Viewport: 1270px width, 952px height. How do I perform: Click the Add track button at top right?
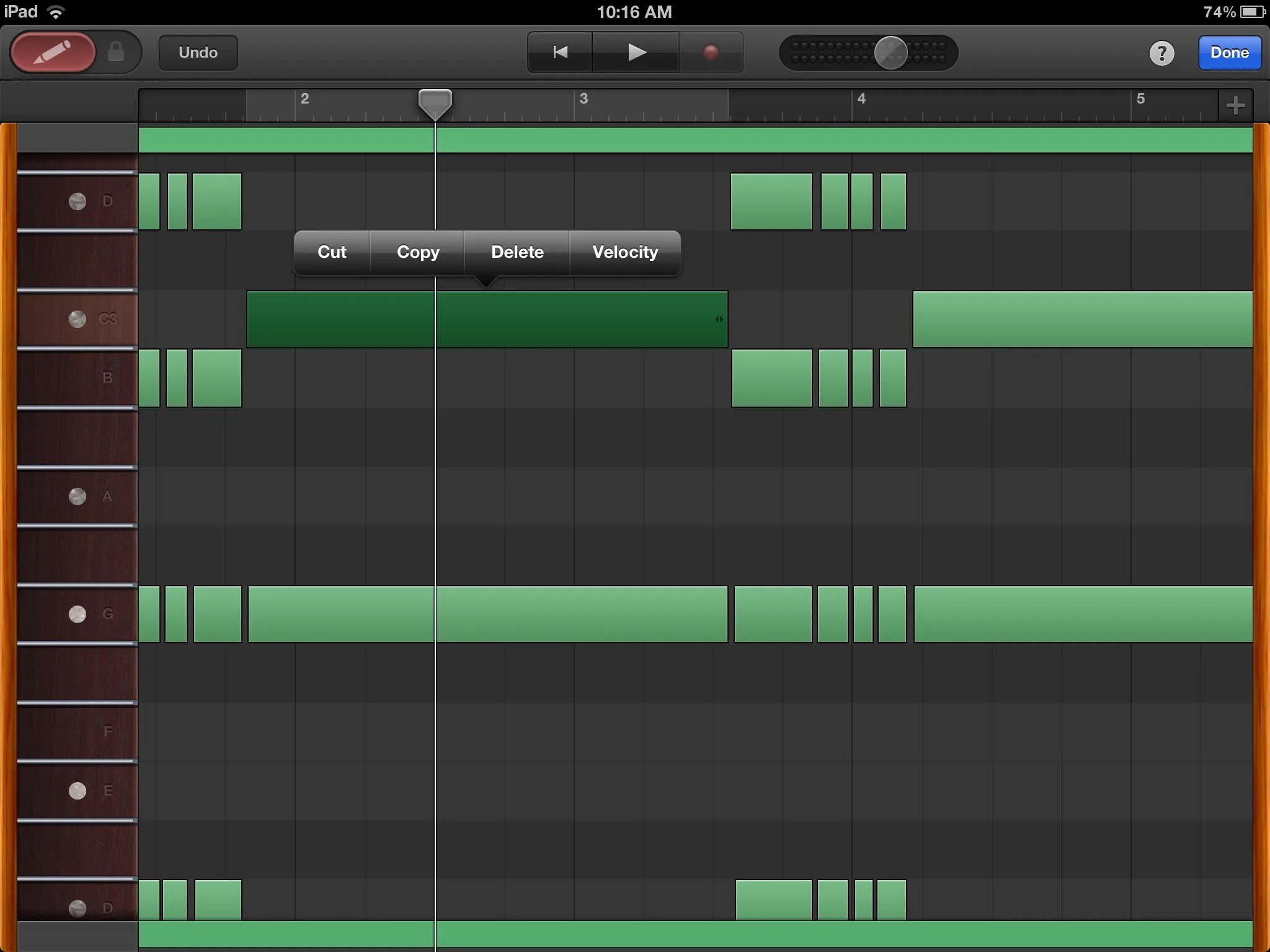click(x=1237, y=99)
